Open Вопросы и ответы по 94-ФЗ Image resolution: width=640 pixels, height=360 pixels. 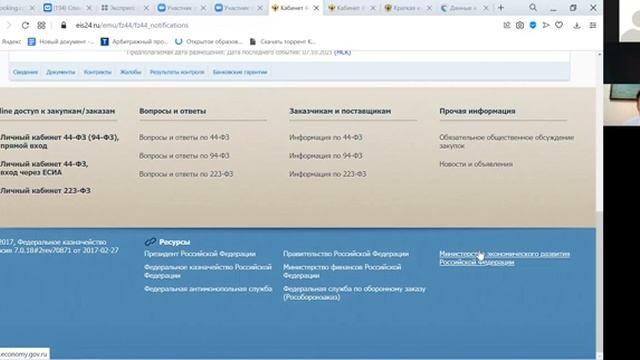point(184,156)
